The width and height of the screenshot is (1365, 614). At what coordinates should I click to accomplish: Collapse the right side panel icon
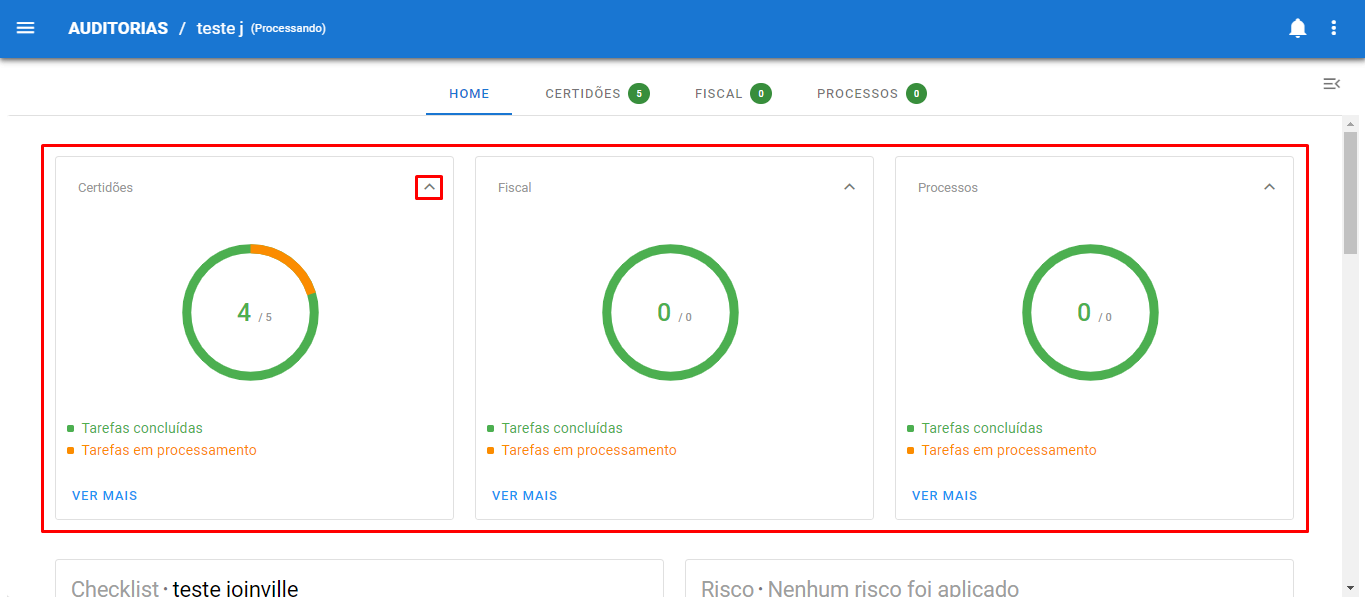1331,84
